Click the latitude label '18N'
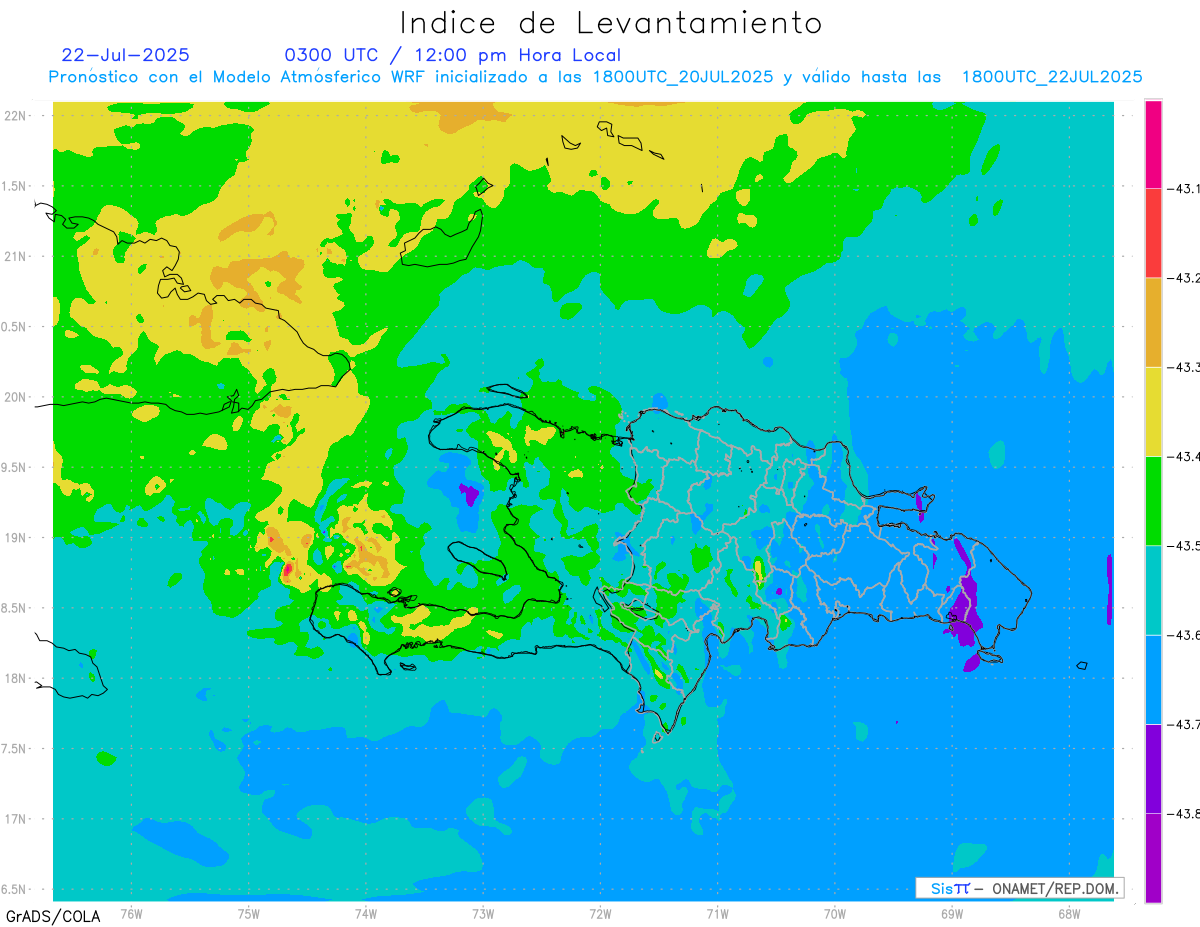Screen dimensions: 1200x927 pyautogui.click(x=17, y=678)
